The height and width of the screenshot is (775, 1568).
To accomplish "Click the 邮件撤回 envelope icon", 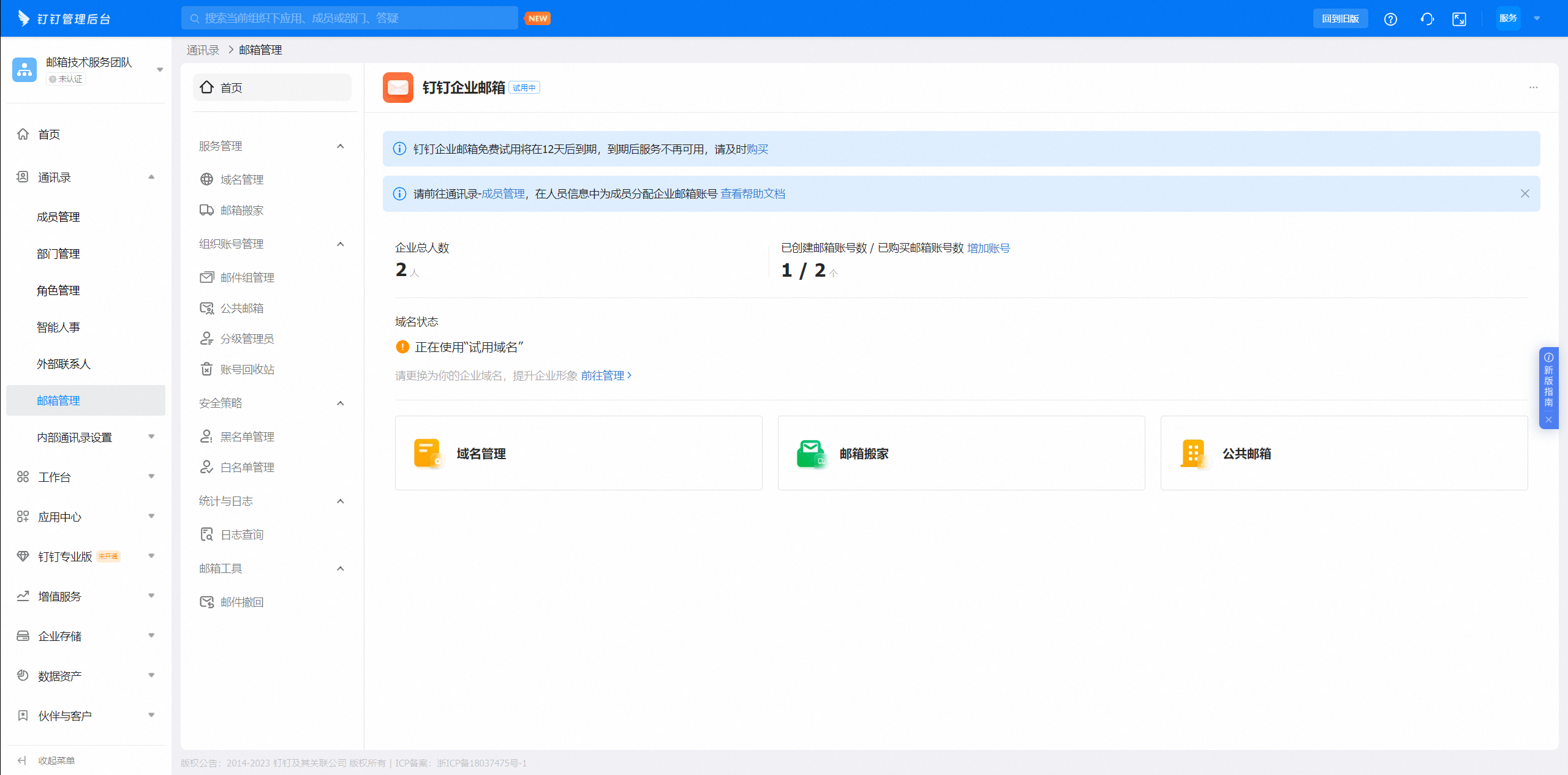I will tap(206, 602).
